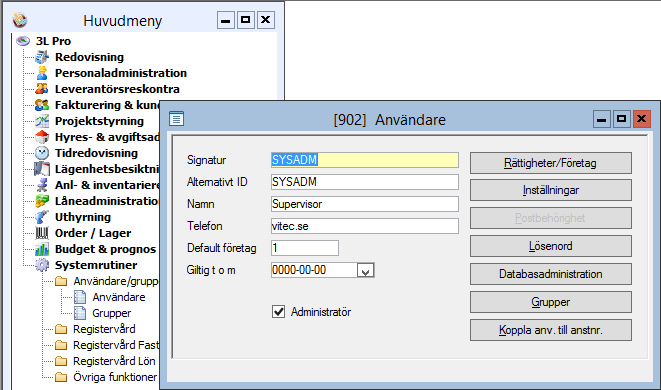
Task: Select the 3L Pro root node label
Action: click(53, 41)
